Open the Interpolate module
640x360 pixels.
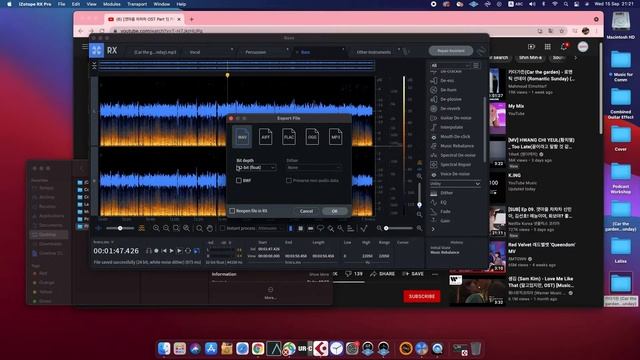coord(451,127)
